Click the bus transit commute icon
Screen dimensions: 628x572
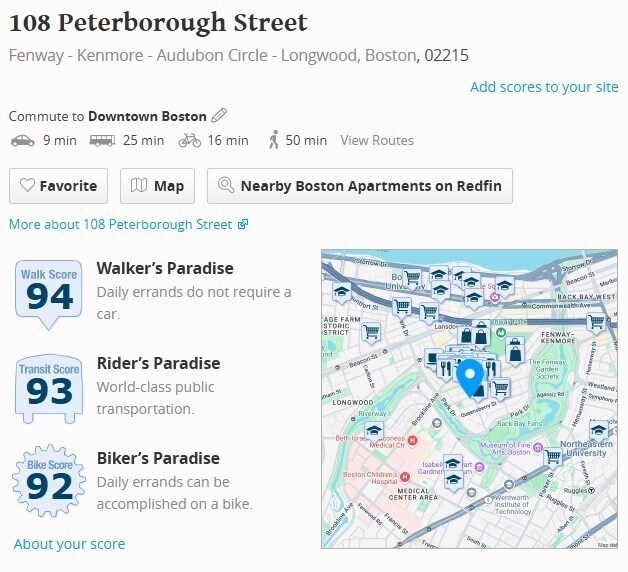pyautogui.click(x=102, y=141)
